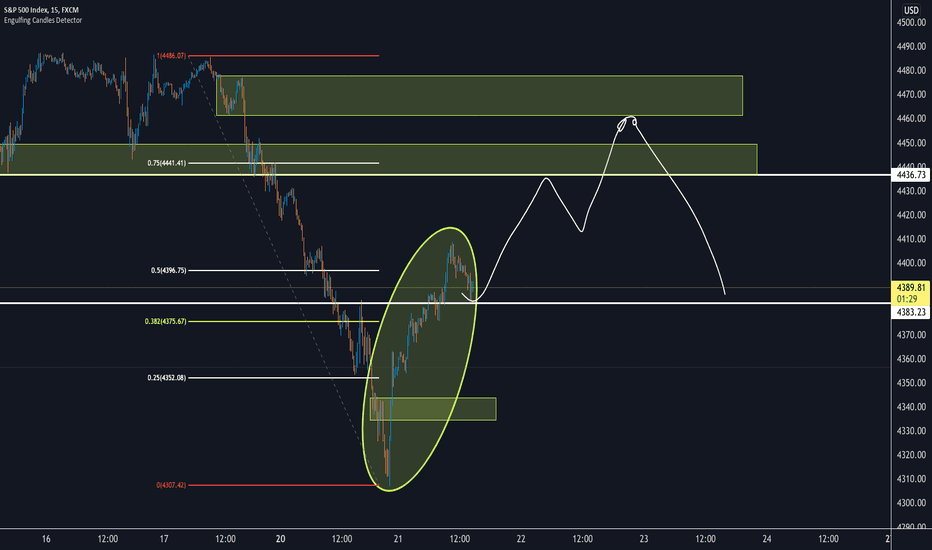Click the 4470.00 price scale label
932x550 pixels.
pos(911,95)
